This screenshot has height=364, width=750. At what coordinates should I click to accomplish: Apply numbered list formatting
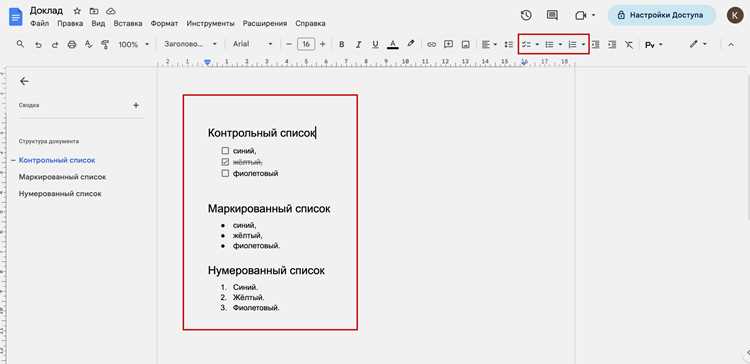coord(572,44)
